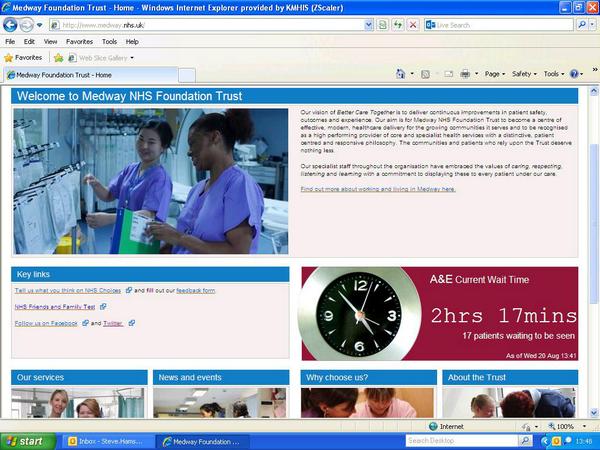Open a new blank tab
Image resolution: width=600 pixels, height=450 pixels.
pyautogui.click(x=187, y=75)
